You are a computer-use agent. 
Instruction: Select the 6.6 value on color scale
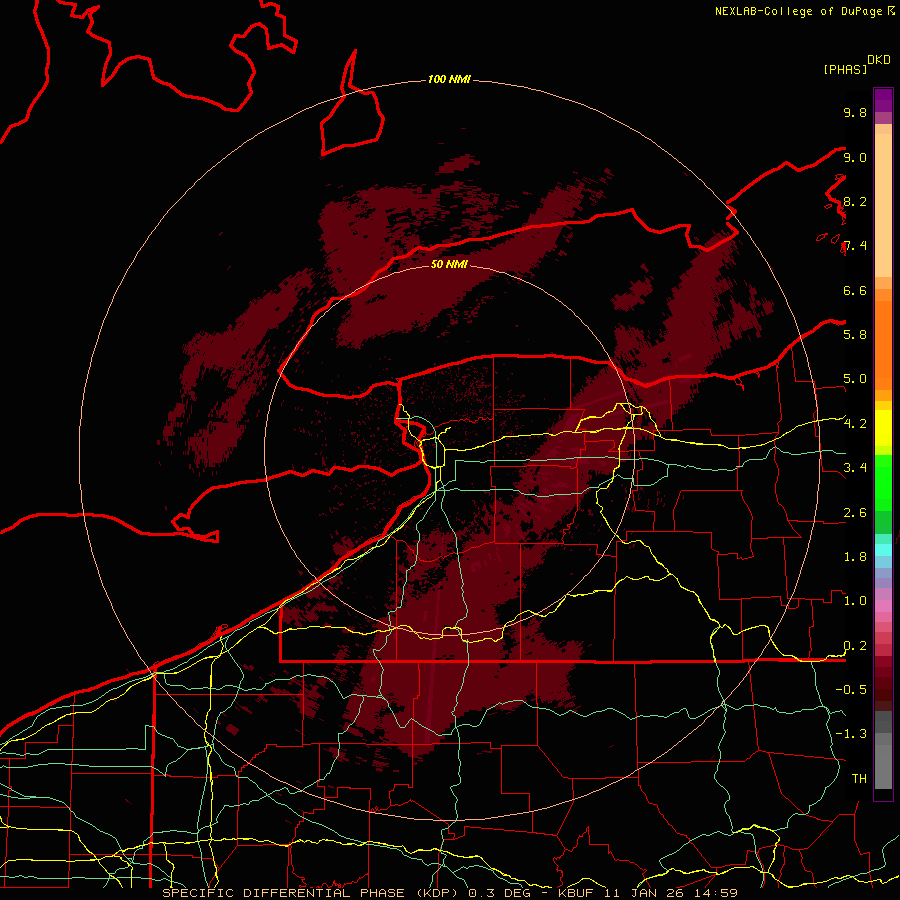[x=855, y=290]
